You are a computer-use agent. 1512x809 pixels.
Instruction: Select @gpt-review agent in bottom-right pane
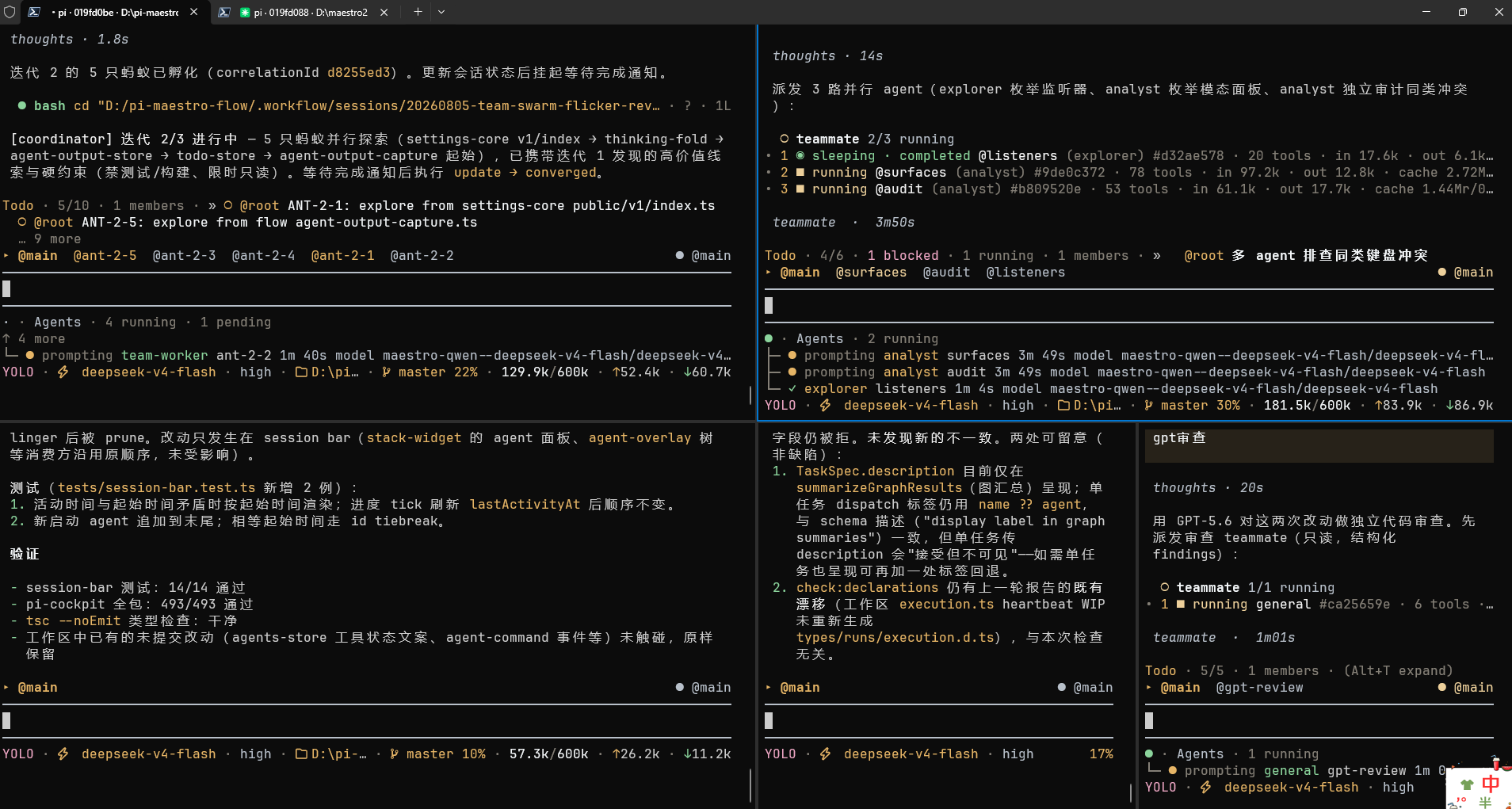tap(1259, 688)
